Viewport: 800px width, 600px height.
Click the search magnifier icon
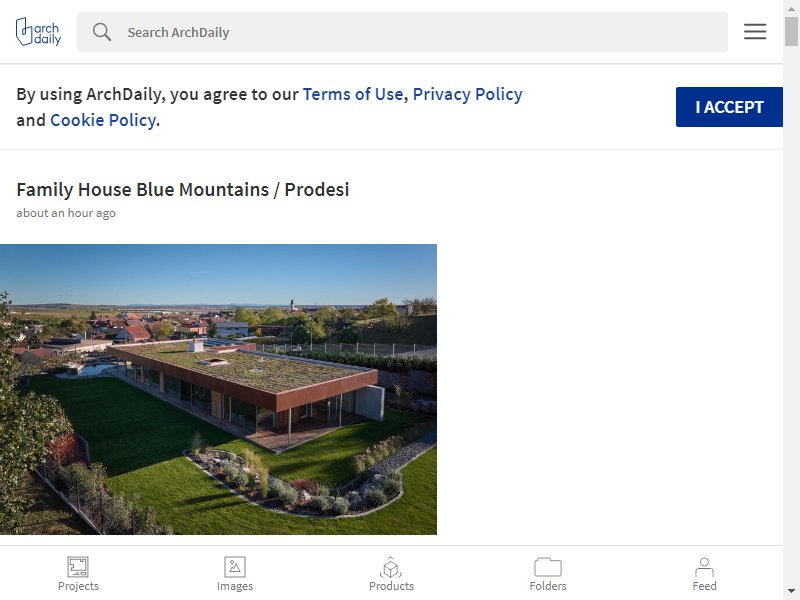click(102, 32)
